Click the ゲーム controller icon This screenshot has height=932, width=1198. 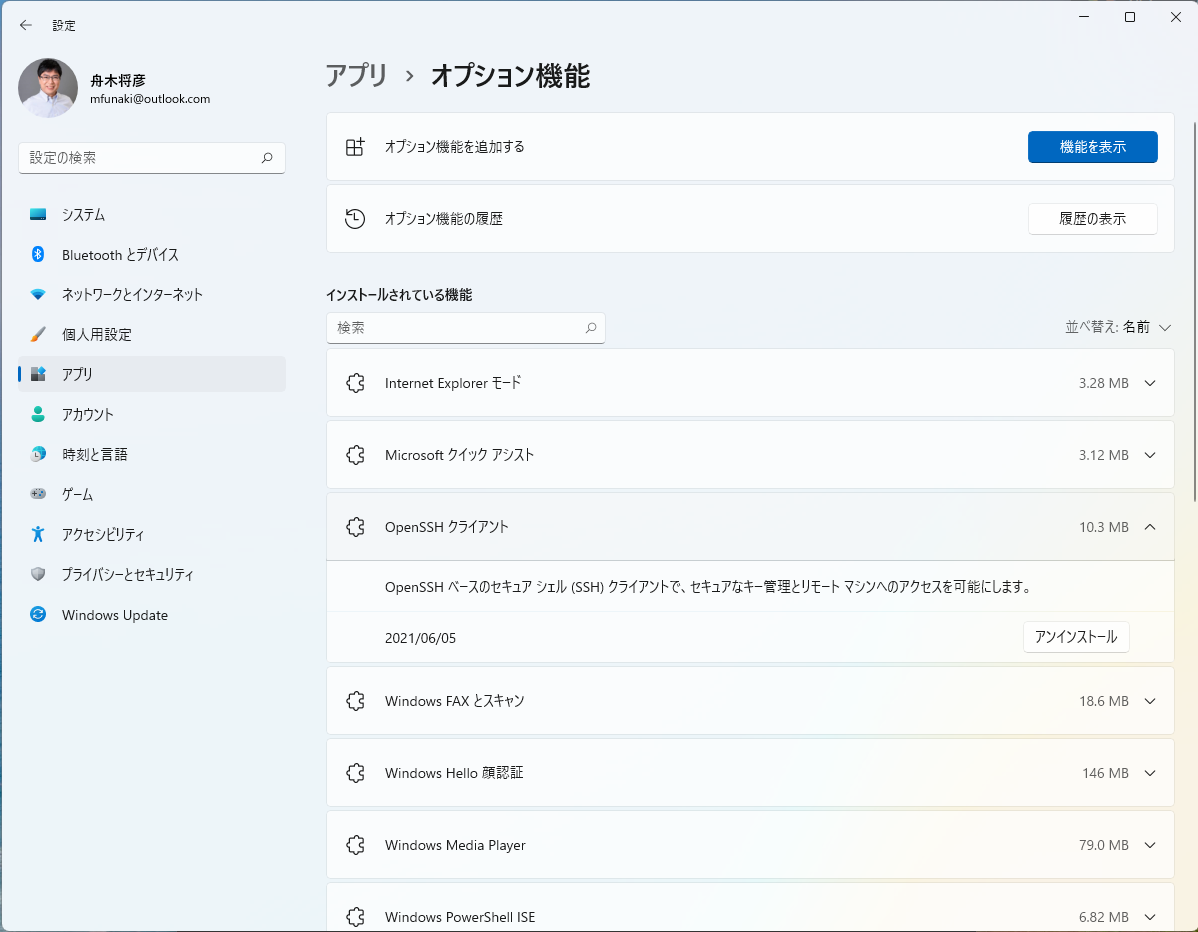click(x=36, y=494)
